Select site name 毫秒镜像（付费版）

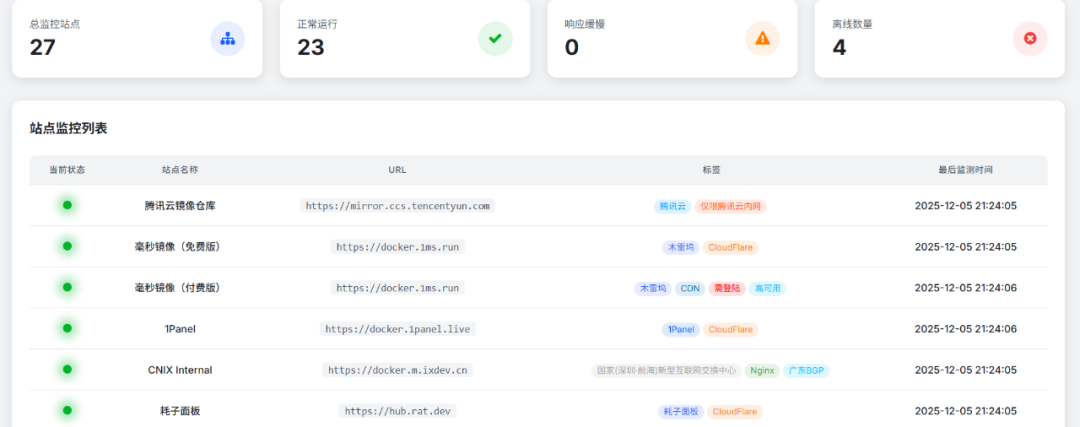tap(180, 287)
